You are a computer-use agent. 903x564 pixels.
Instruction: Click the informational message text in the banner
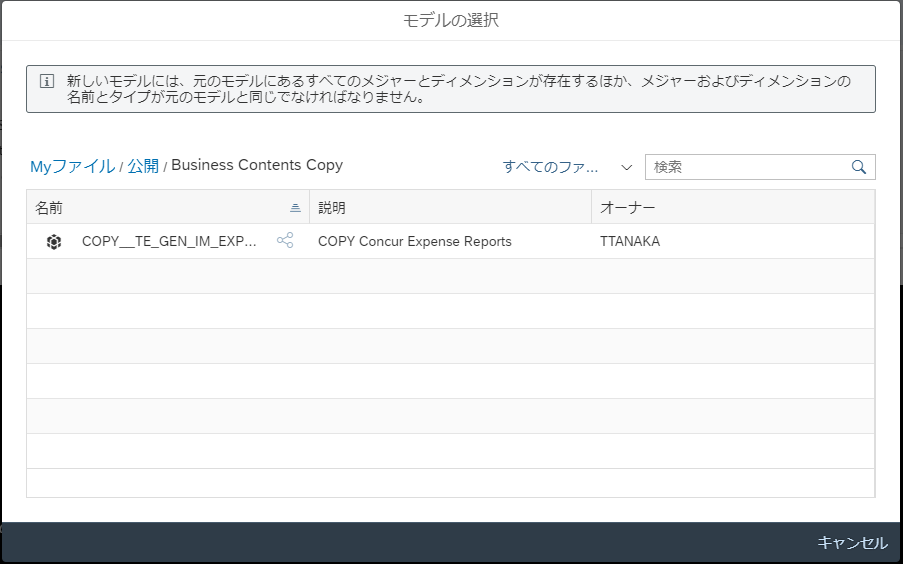(x=458, y=90)
